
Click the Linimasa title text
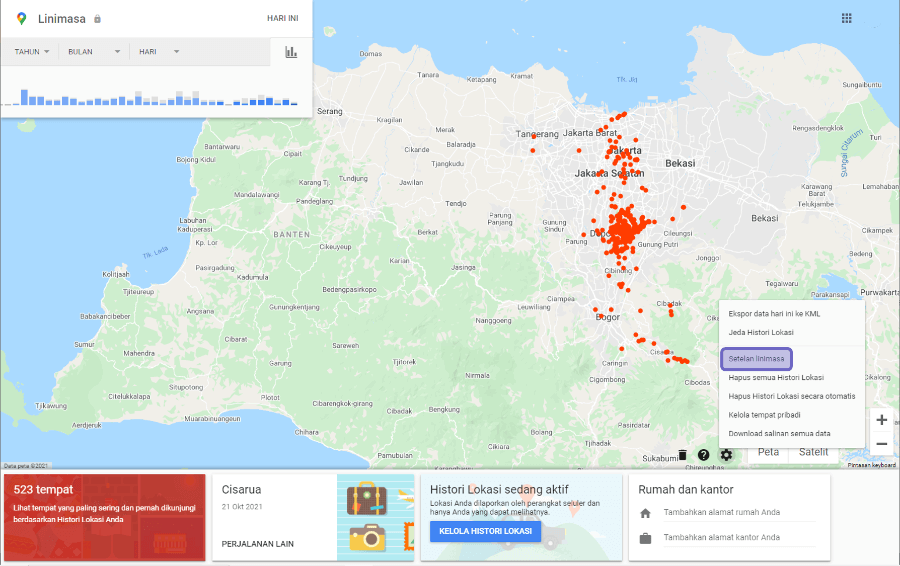point(61,19)
